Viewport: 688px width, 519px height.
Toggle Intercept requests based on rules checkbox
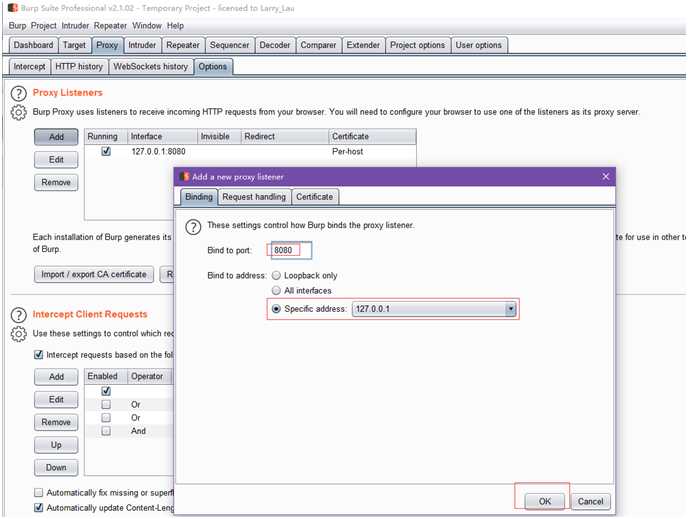click(x=39, y=354)
